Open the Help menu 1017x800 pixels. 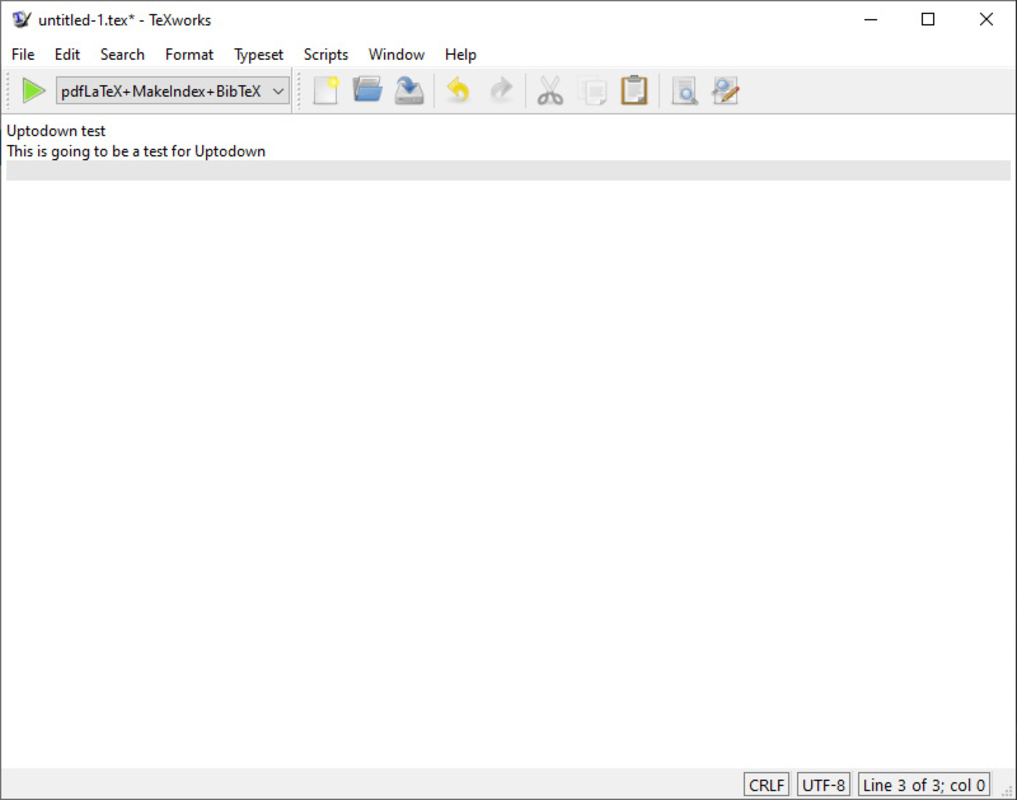[x=461, y=55]
